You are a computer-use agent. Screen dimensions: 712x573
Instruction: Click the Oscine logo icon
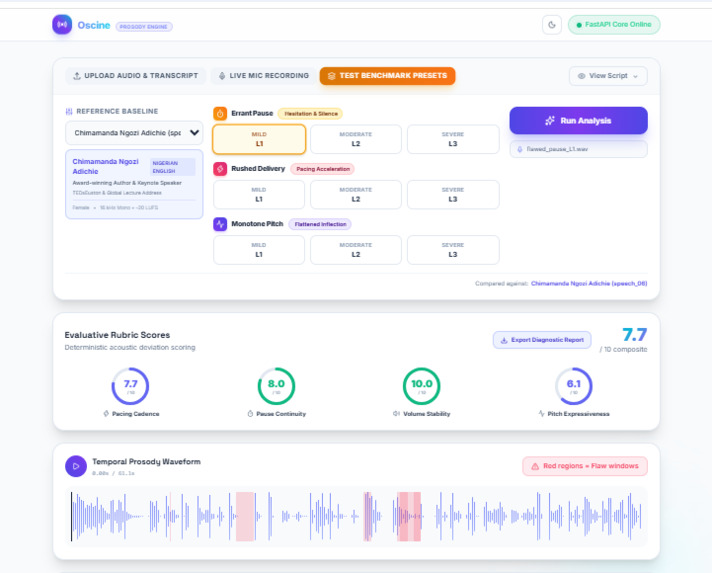tap(62, 25)
